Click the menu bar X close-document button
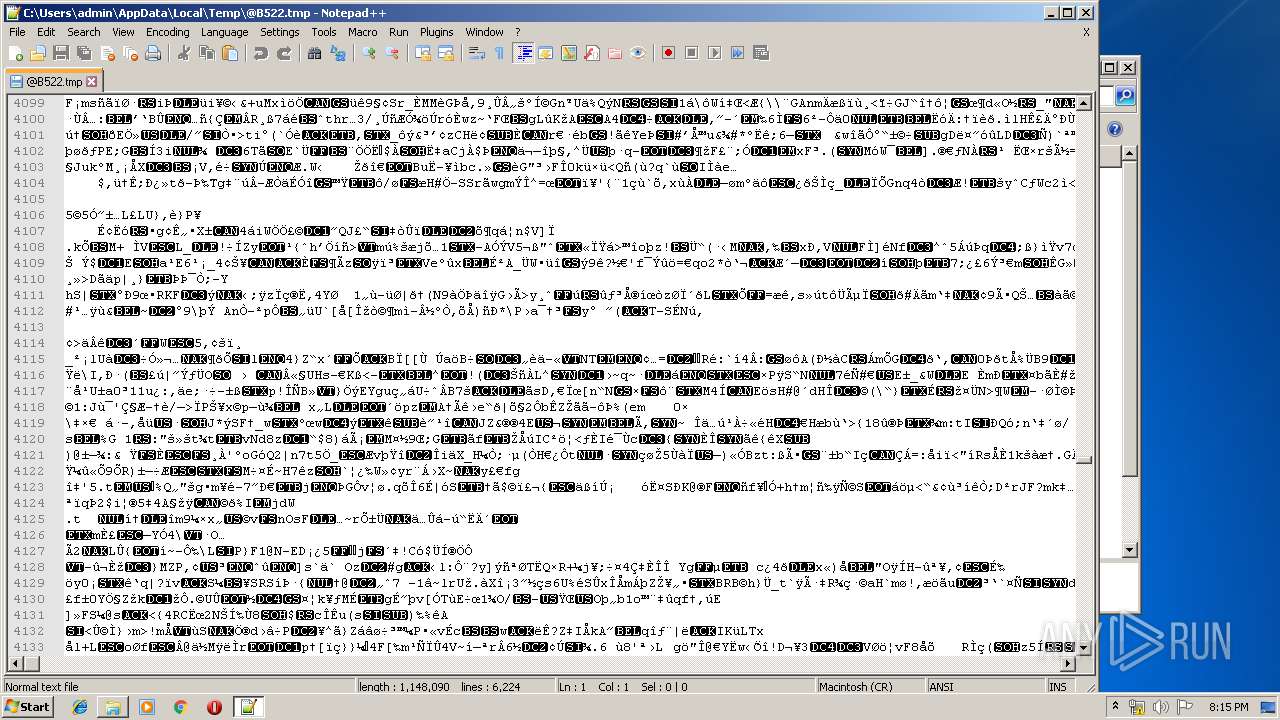The image size is (1280, 720). tap(1086, 32)
